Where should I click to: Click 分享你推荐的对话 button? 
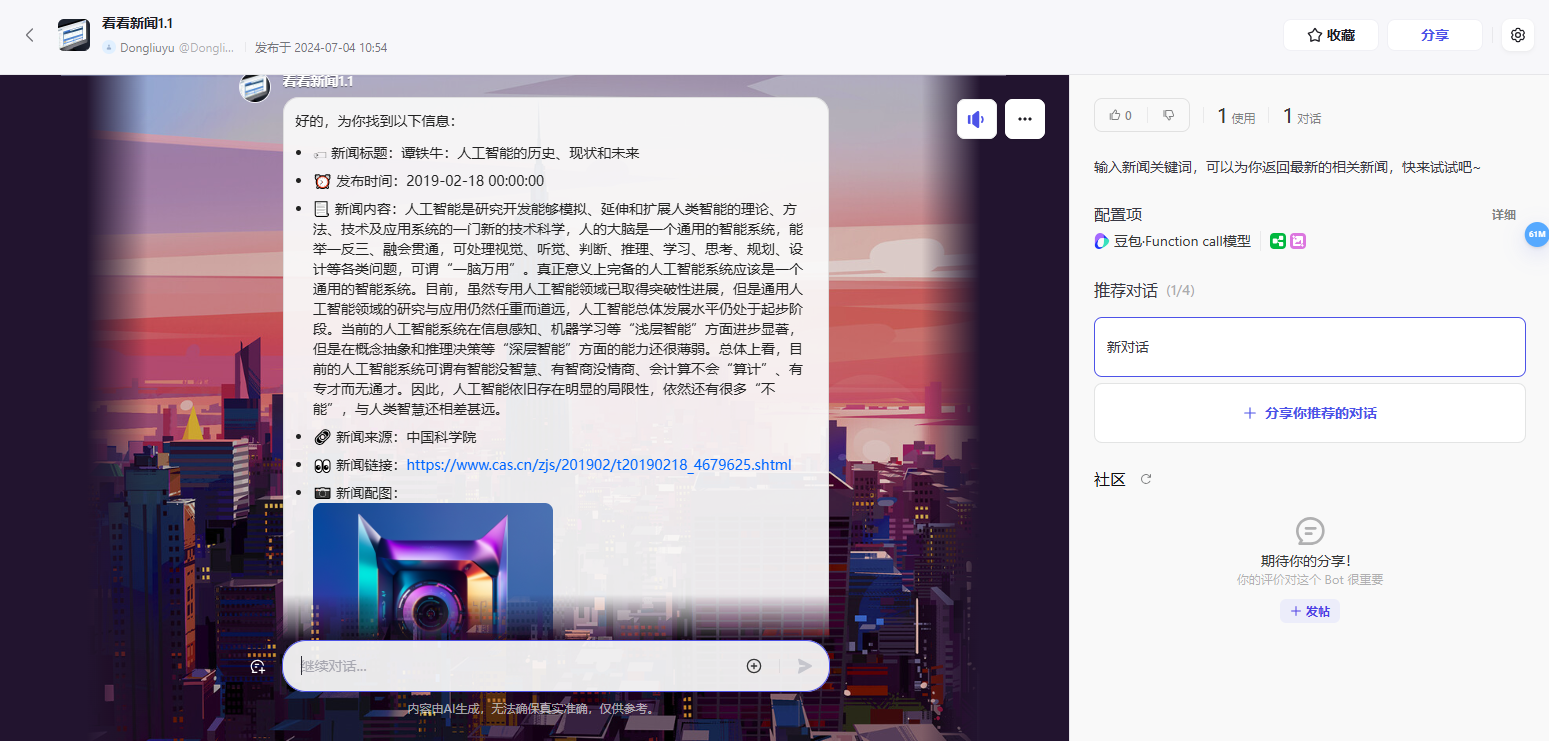point(1309,413)
